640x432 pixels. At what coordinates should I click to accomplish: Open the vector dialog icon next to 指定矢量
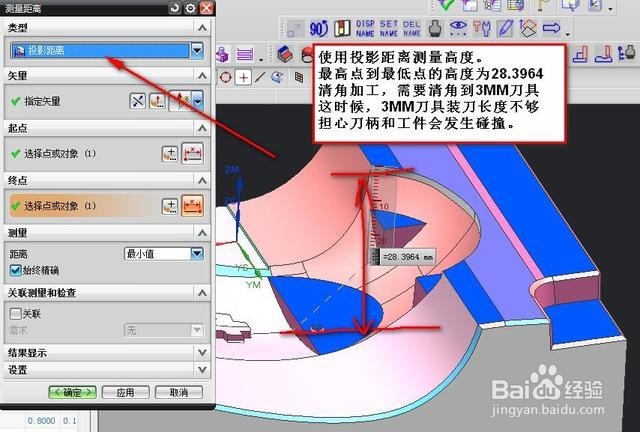pyautogui.click(x=157, y=101)
